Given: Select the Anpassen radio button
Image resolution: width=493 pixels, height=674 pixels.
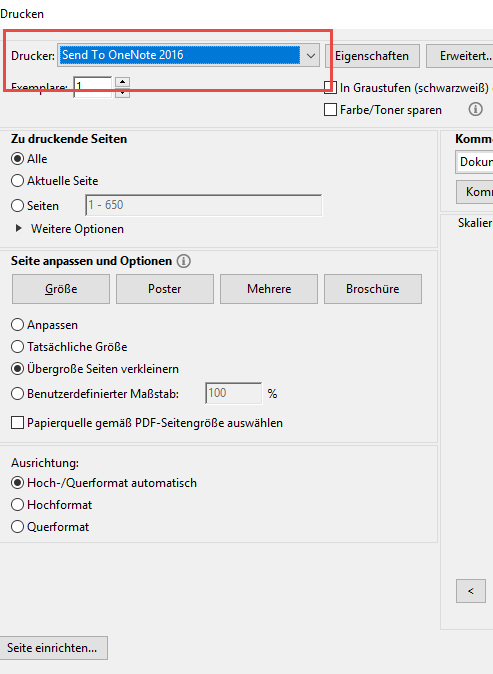Looking at the screenshot, I should pyautogui.click(x=17, y=325).
